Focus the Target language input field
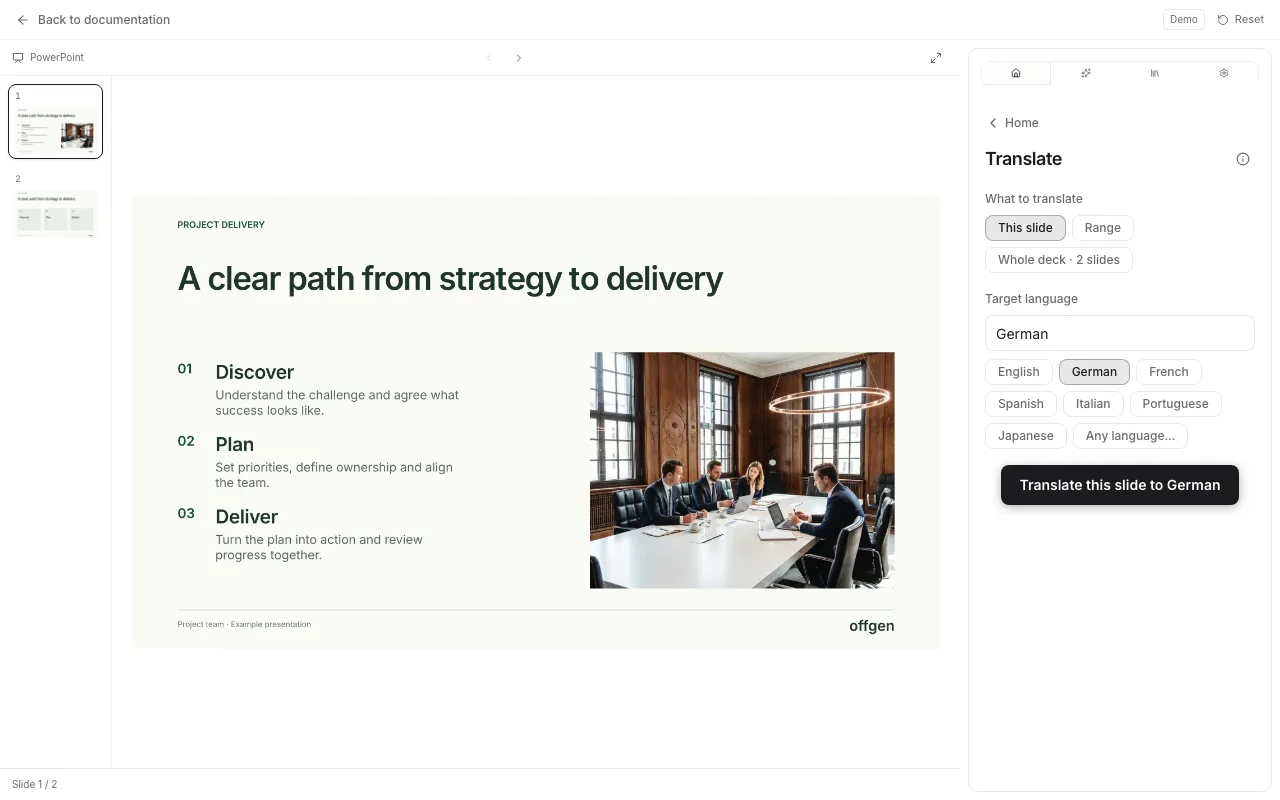This screenshot has width=1280, height=800. pos(1120,334)
